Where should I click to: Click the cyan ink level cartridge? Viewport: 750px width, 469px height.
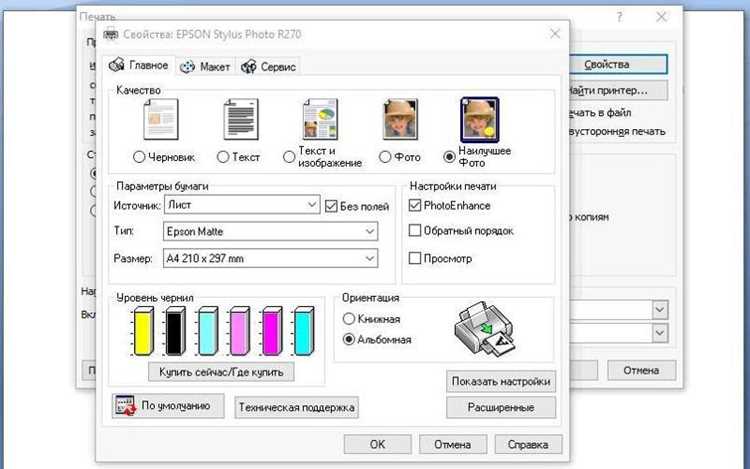304,331
